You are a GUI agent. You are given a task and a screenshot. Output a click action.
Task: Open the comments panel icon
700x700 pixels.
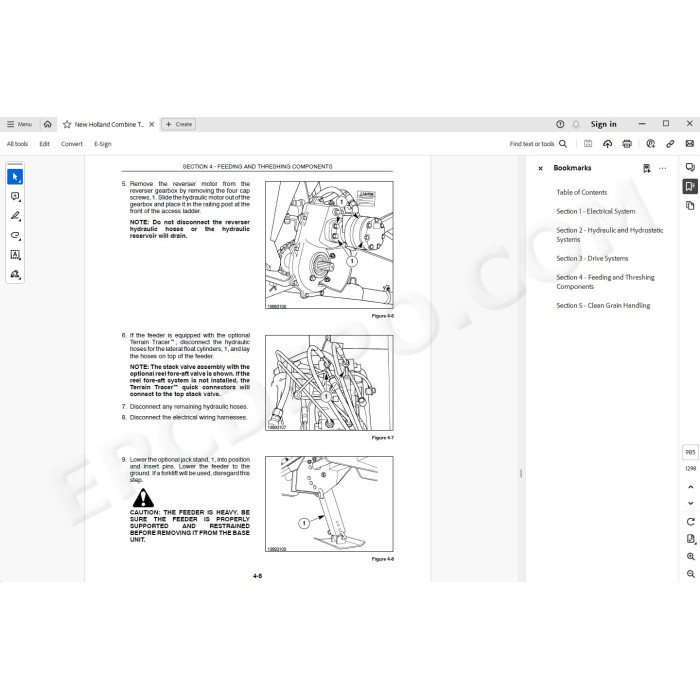(690, 167)
